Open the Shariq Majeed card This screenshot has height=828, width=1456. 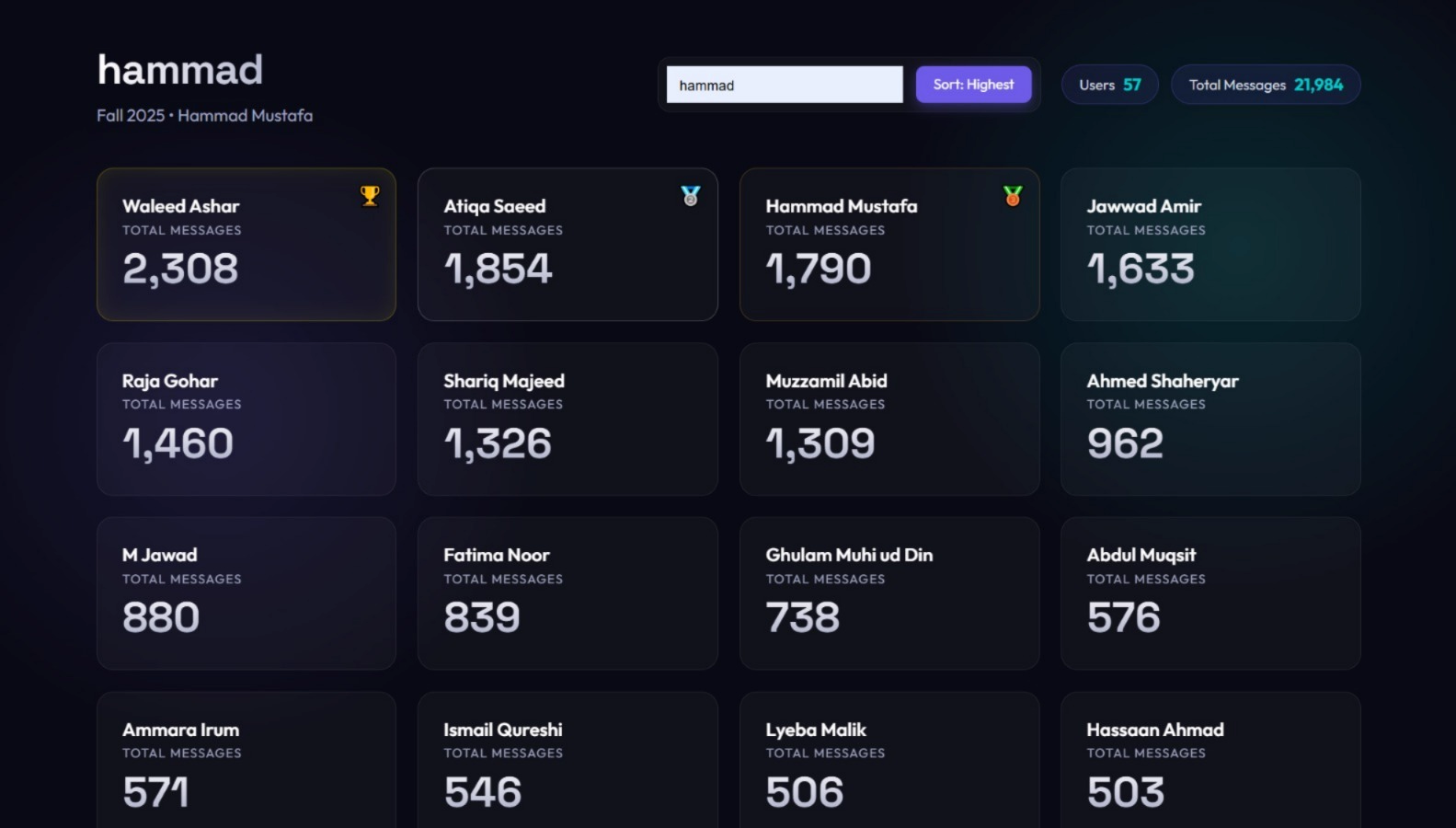(567, 420)
